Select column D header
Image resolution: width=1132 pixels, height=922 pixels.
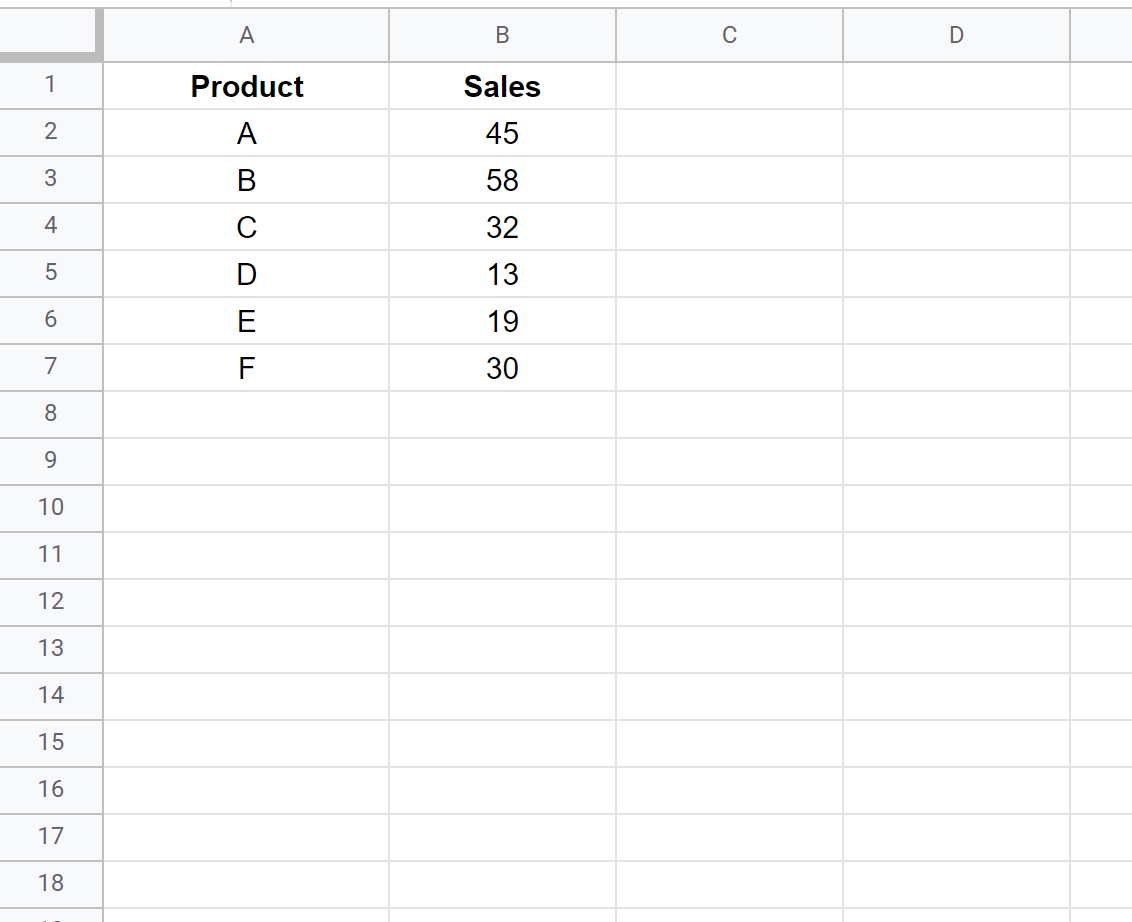coord(956,35)
